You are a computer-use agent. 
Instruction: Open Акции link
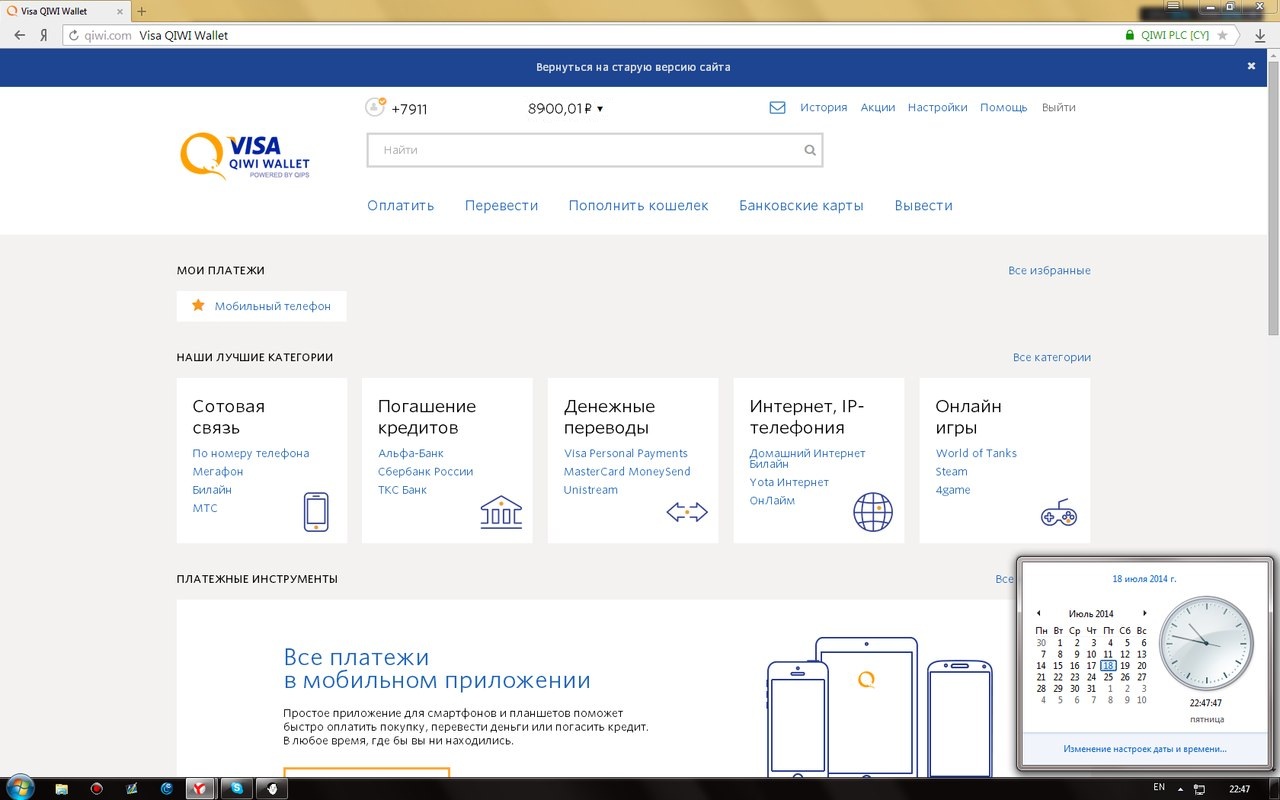[x=878, y=107]
